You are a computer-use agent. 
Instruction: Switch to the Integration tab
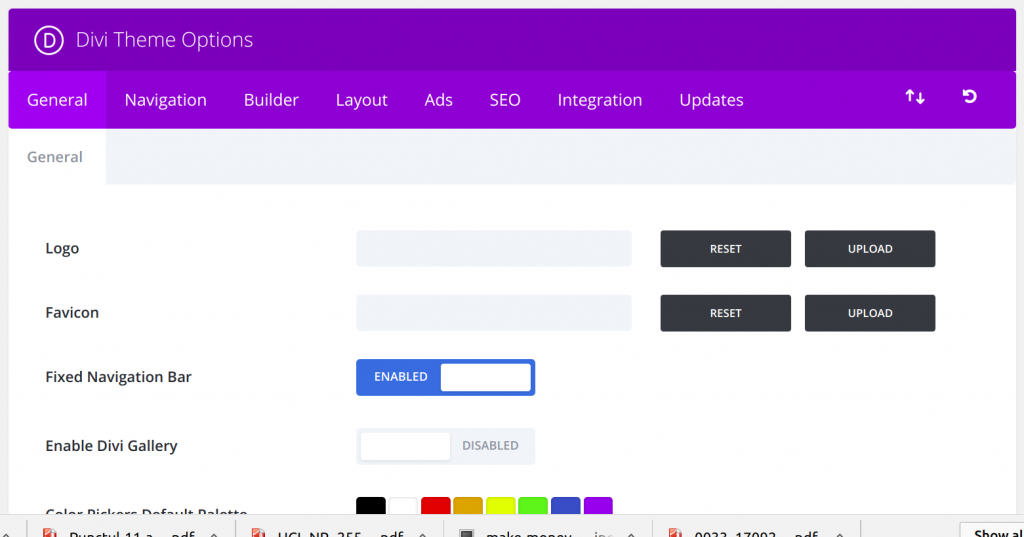tap(600, 100)
